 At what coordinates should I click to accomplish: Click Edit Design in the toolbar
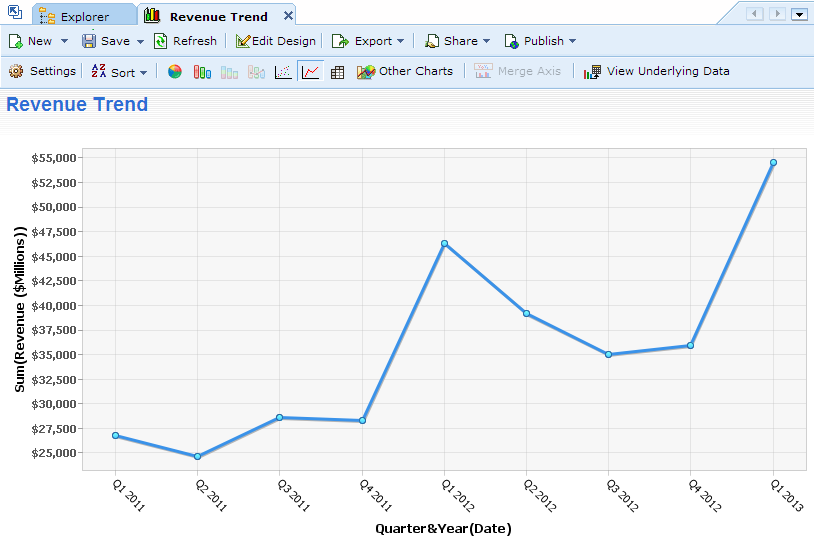tap(276, 41)
